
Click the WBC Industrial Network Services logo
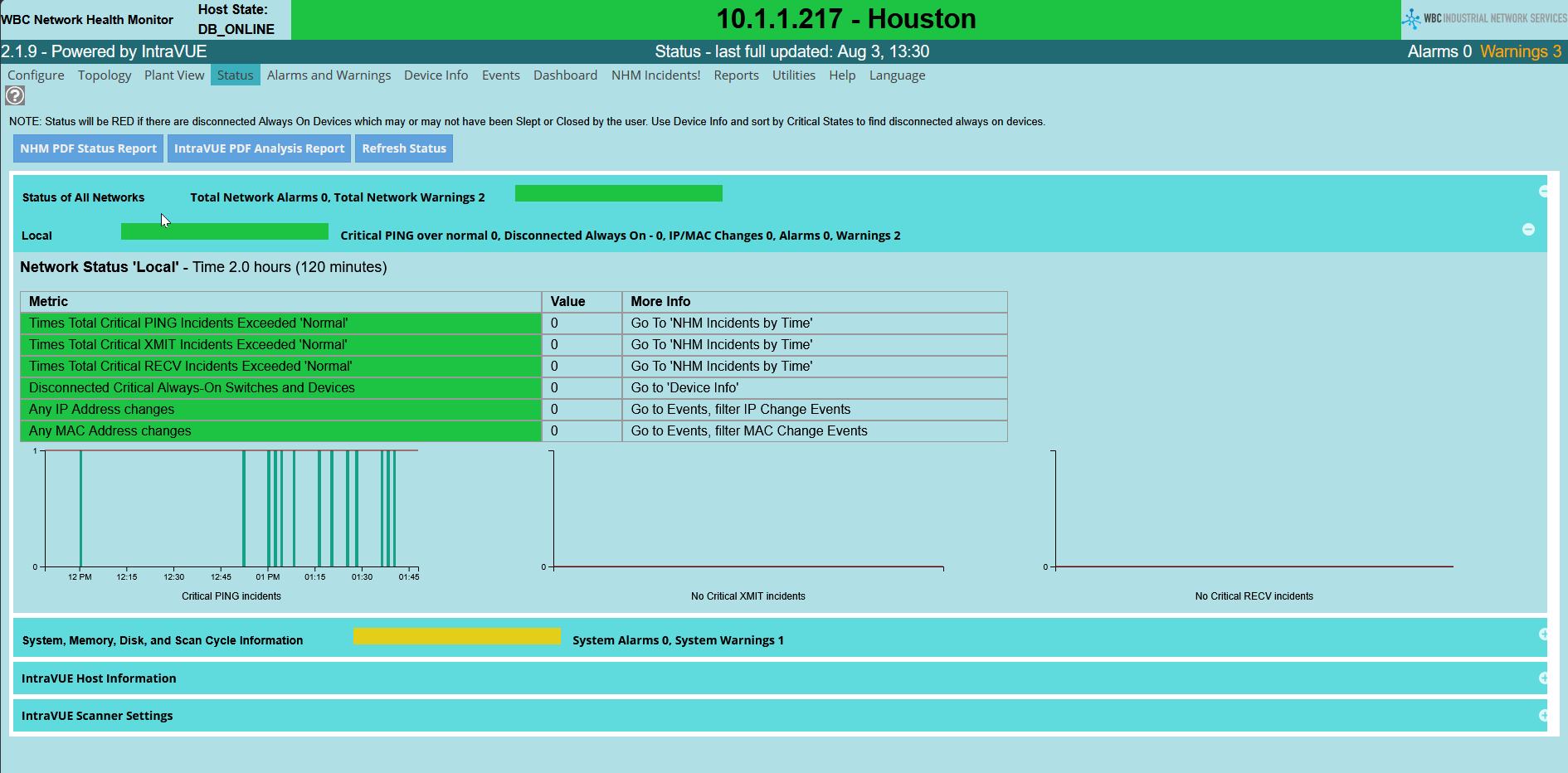tap(1484, 19)
